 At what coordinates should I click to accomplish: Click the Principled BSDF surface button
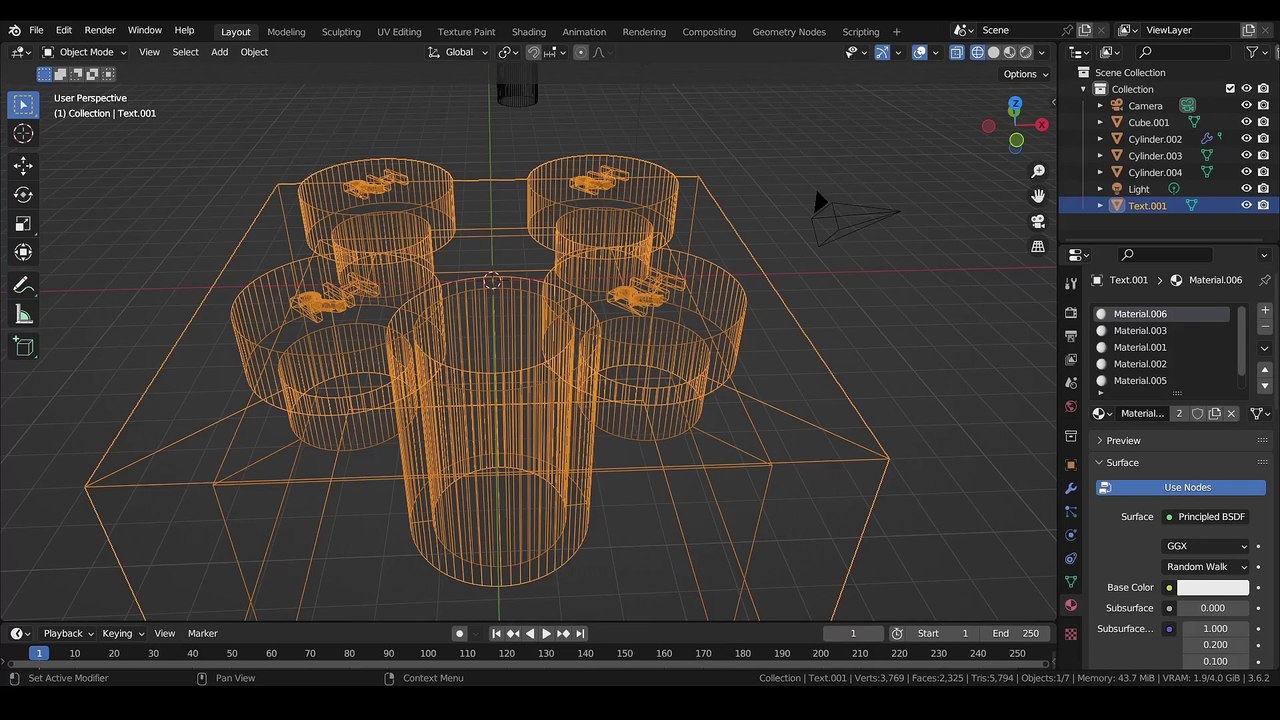tap(1207, 517)
